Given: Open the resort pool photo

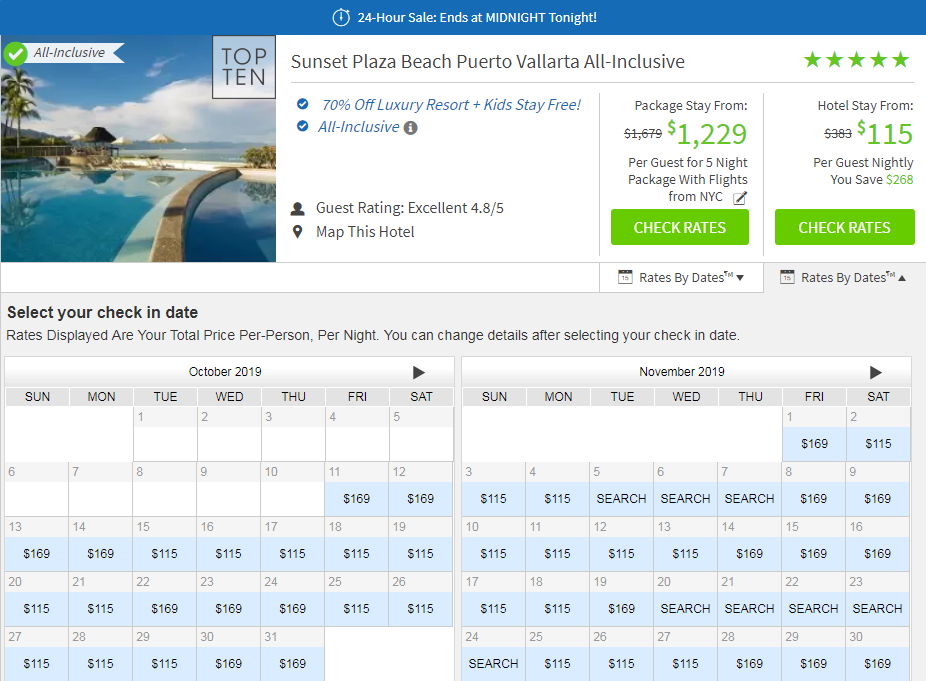Looking at the screenshot, I should point(138,149).
